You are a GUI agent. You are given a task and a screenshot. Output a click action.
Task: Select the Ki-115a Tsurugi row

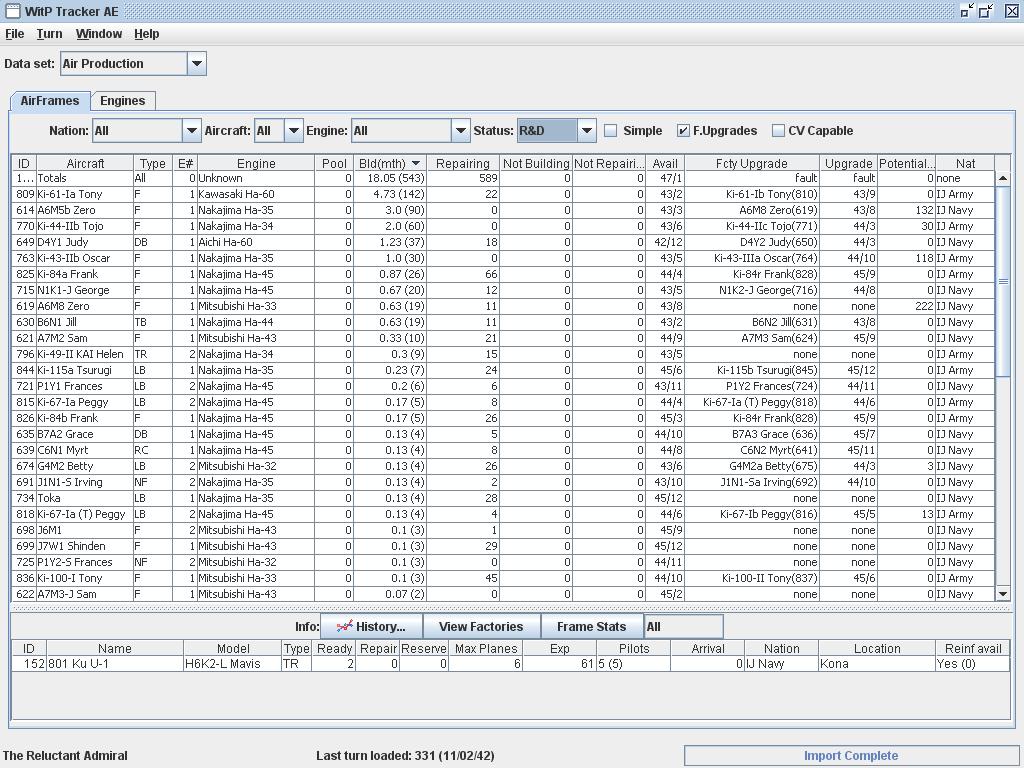point(503,370)
